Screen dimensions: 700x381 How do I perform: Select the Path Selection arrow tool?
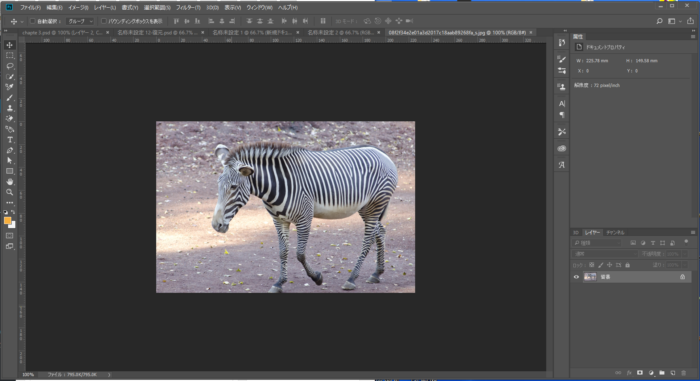[x=9, y=161]
